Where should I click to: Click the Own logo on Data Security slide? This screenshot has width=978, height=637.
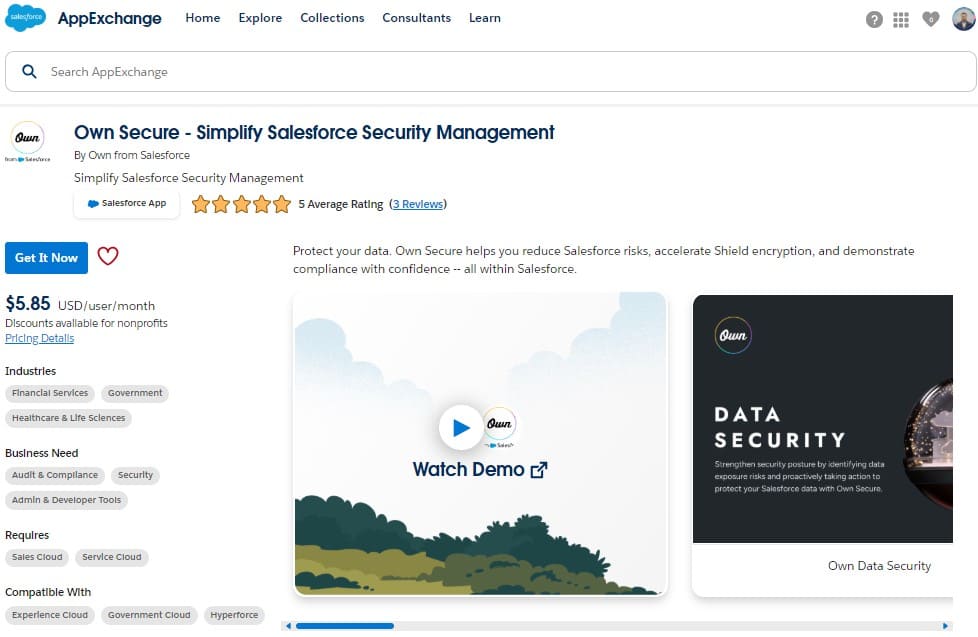[x=733, y=335]
